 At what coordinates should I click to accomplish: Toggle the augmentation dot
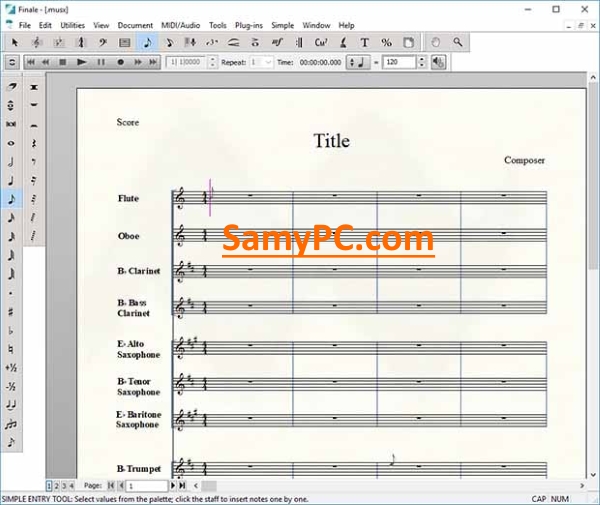[x=11, y=293]
